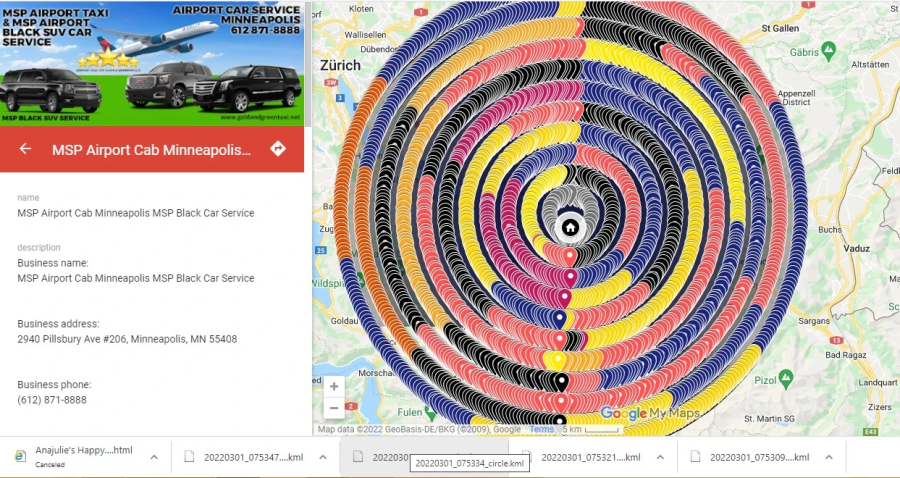Zoom out the map with minus button

[x=333, y=408]
